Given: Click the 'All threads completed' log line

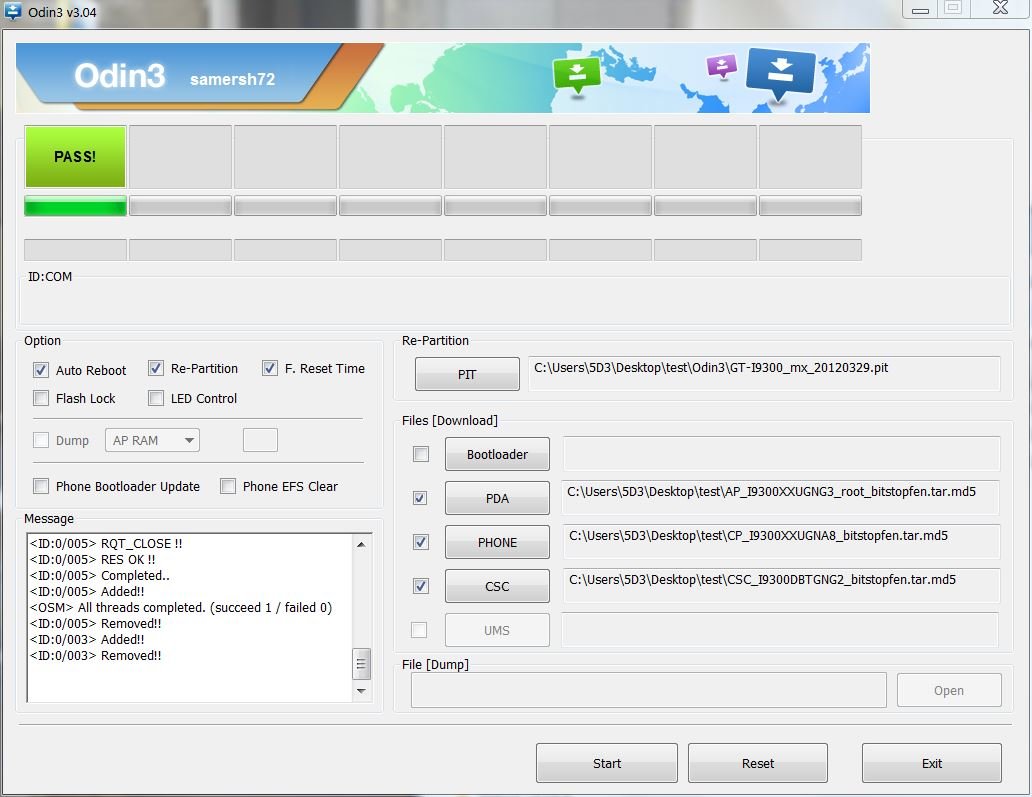Looking at the screenshot, I should (181, 607).
